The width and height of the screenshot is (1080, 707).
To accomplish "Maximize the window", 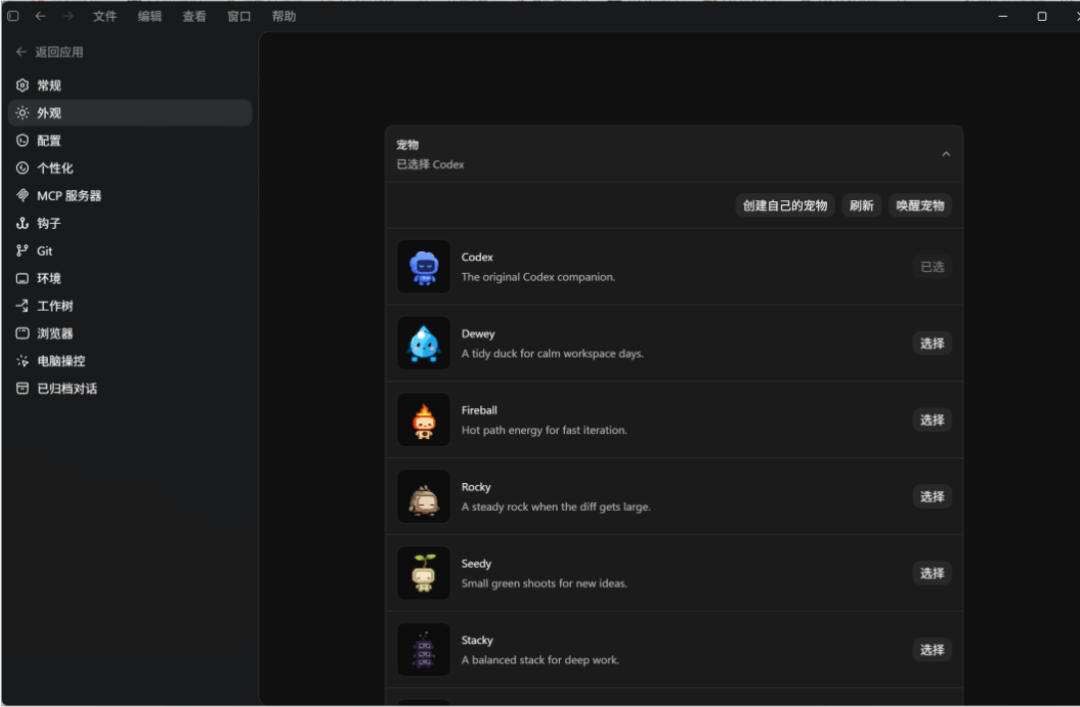I will 1041,16.
